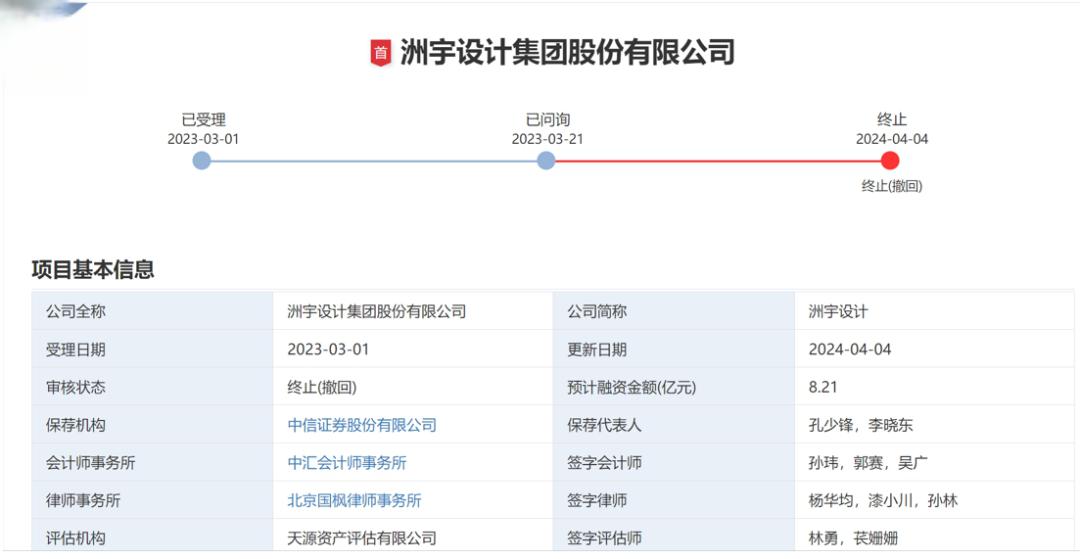Click the 公司全称 label cell
Viewport: 1080px width, 559px height.
pyautogui.click(x=152, y=311)
